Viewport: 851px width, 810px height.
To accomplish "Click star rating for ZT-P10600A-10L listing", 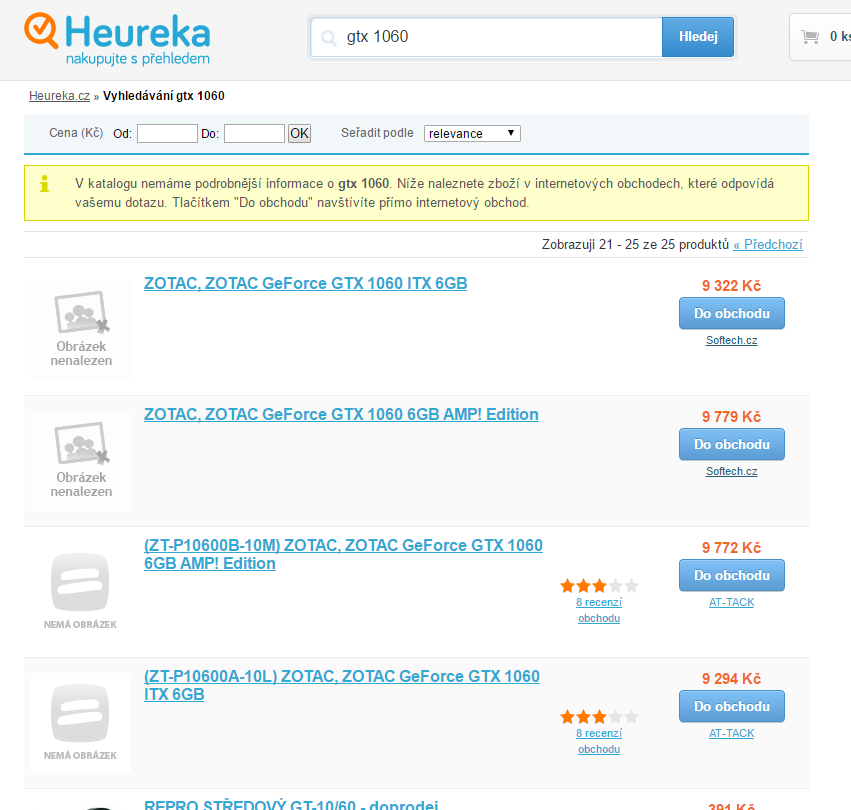I will click(599, 717).
